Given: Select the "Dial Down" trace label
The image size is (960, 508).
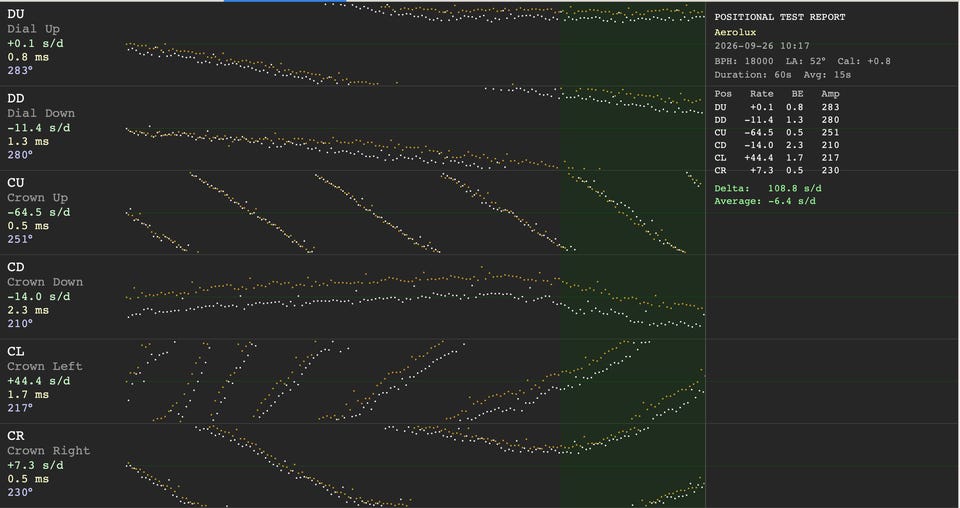Looking at the screenshot, I should click(40, 113).
